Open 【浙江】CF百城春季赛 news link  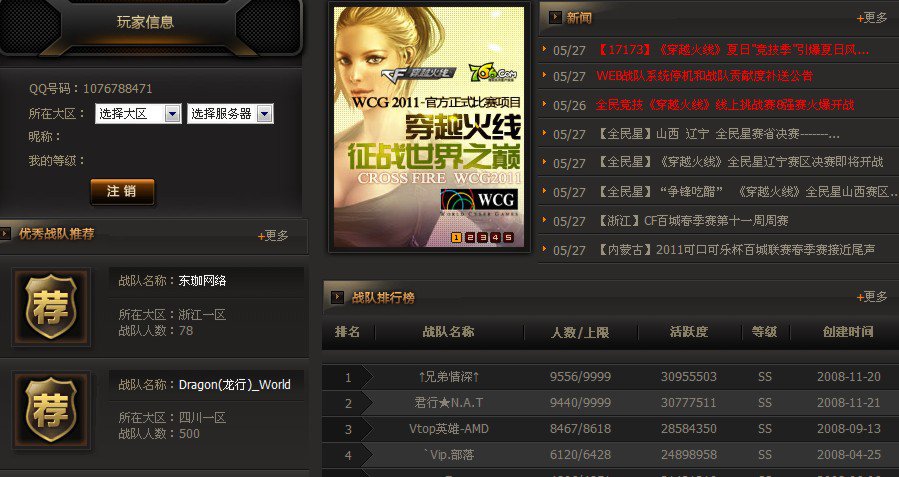tap(693, 221)
